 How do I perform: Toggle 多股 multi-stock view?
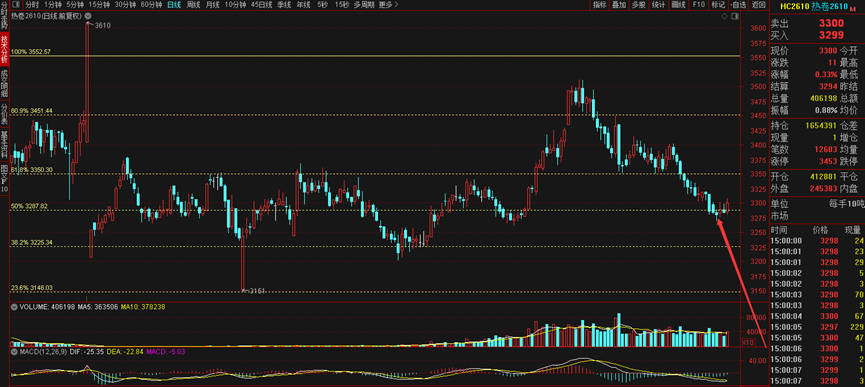pyautogui.click(x=639, y=4)
